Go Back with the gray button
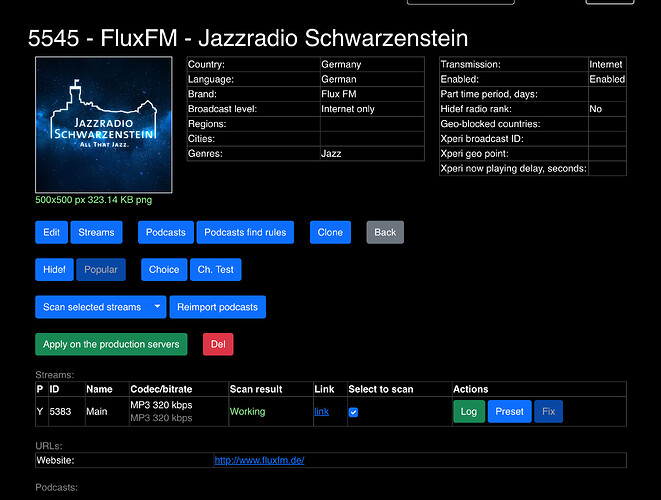This screenshot has width=661, height=500. click(x=385, y=232)
